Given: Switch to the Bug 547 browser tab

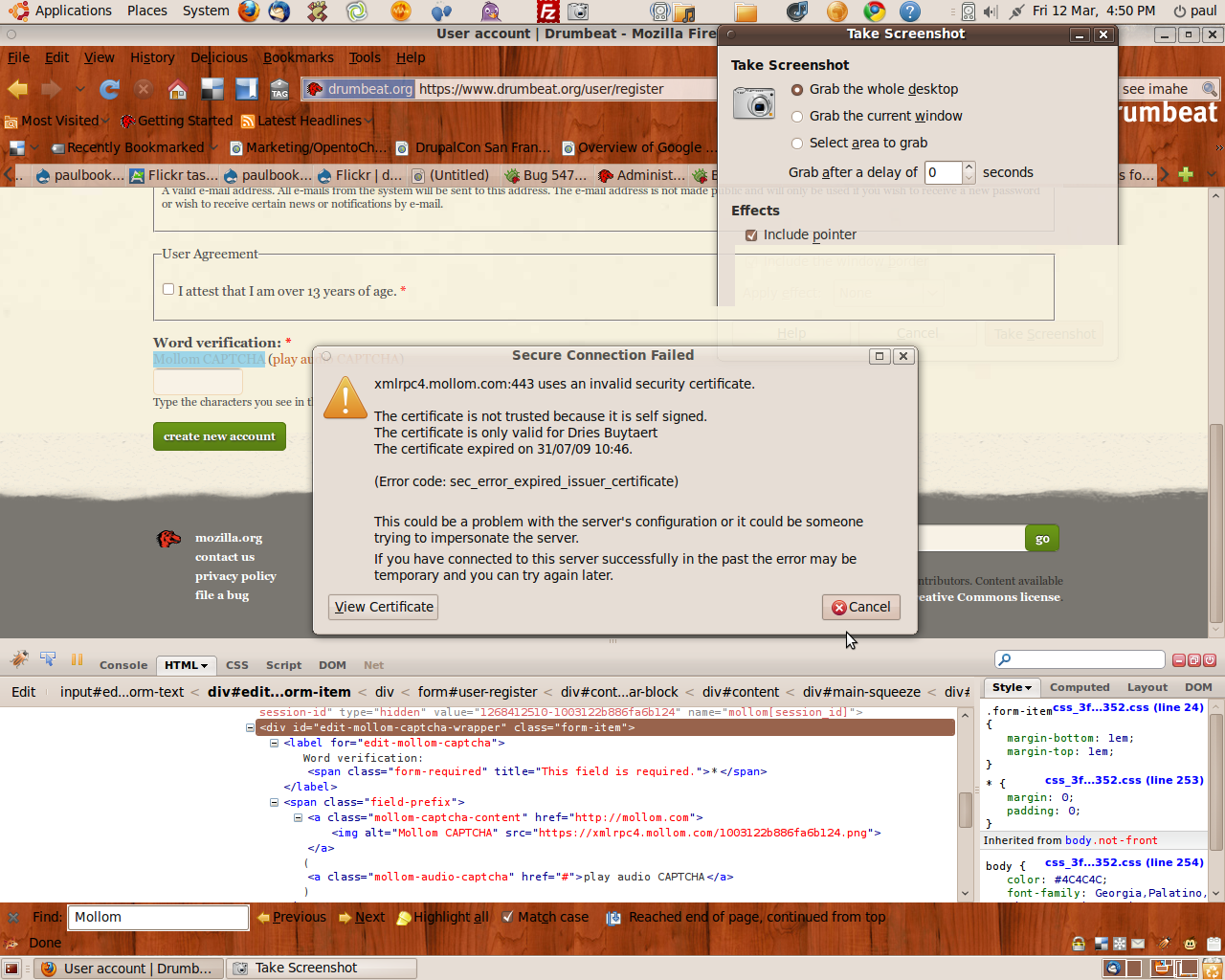Looking at the screenshot, I should pyautogui.click(x=546, y=175).
